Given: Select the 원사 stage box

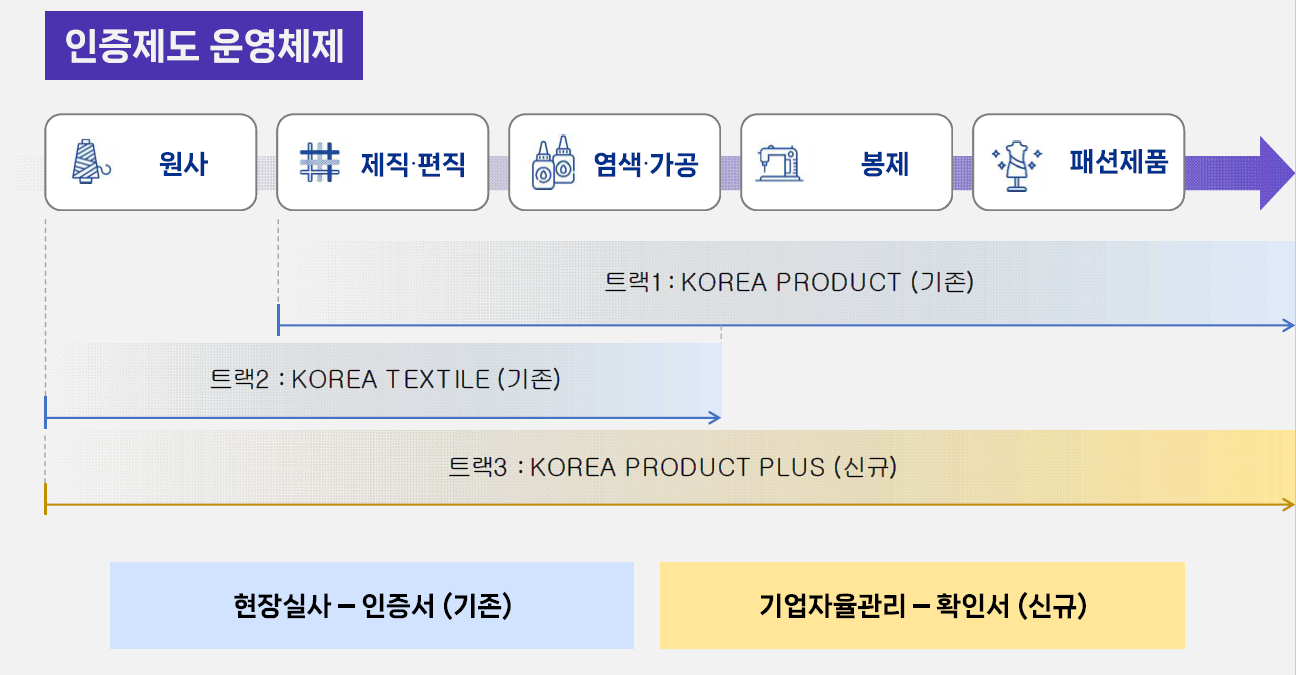Looking at the screenshot, I should (151, 162).
